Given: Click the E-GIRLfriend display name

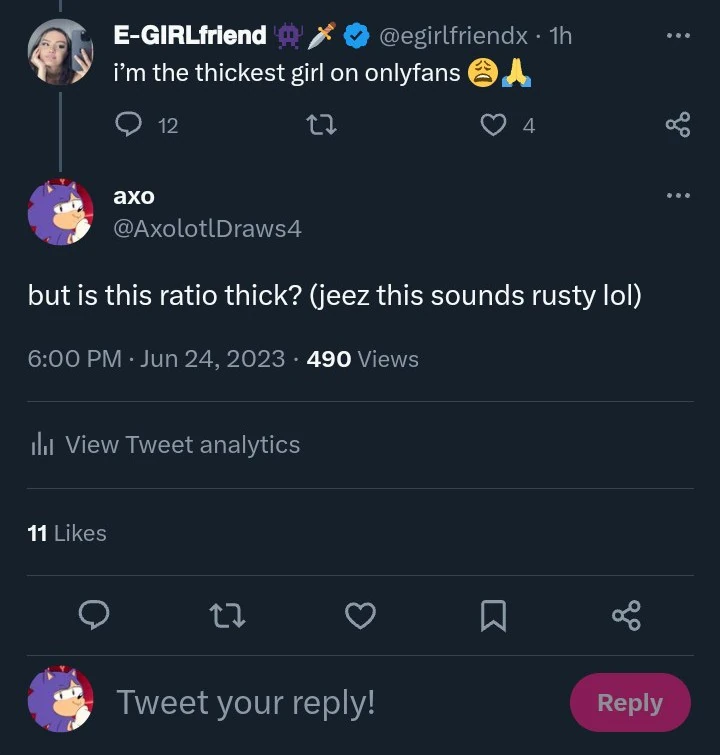Looking at the screenshot, I should click(x=189, y=36).
